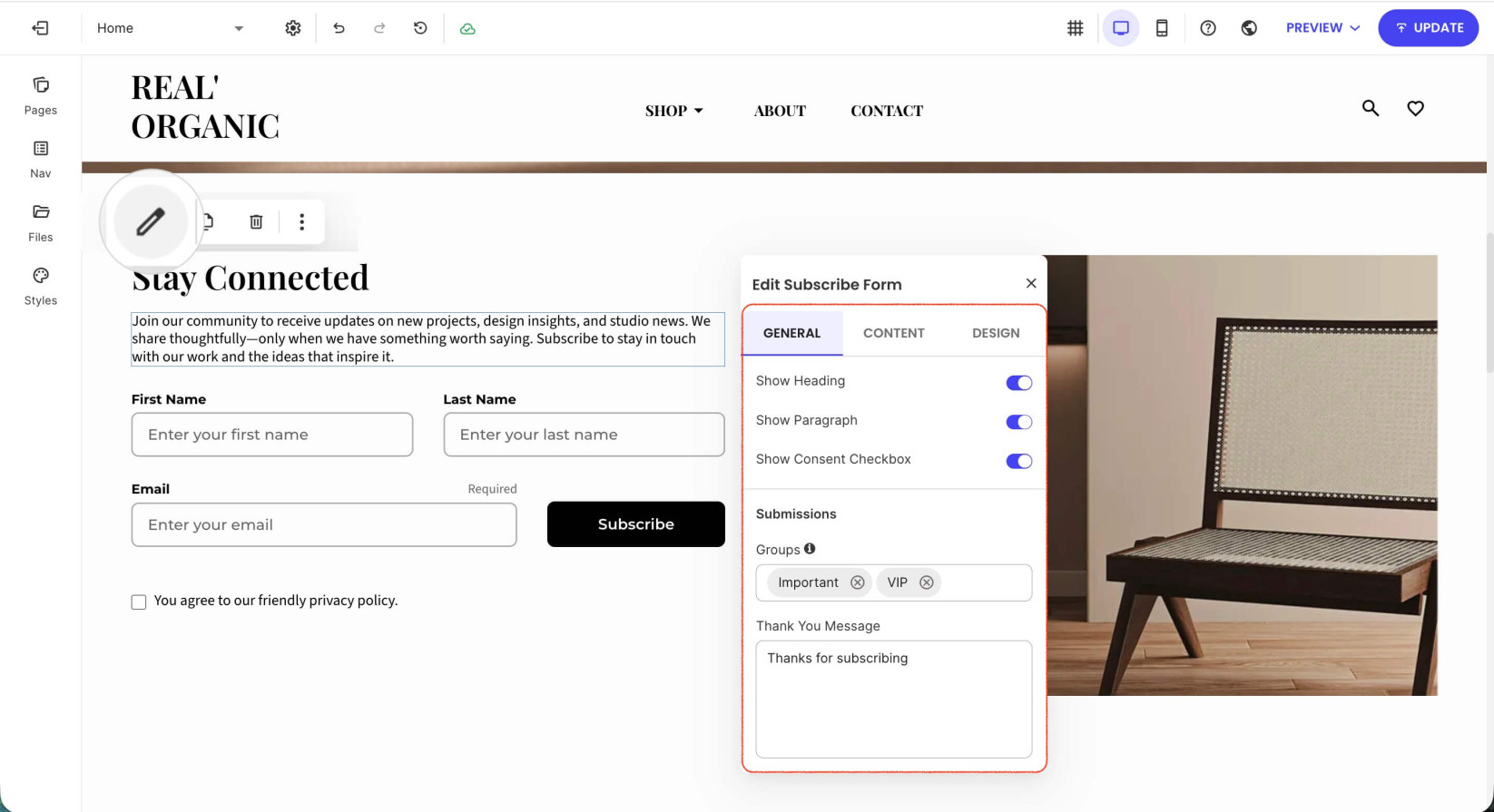Go to the ABOUT nav link
The image size is (1494, 812).
point(780,111)
